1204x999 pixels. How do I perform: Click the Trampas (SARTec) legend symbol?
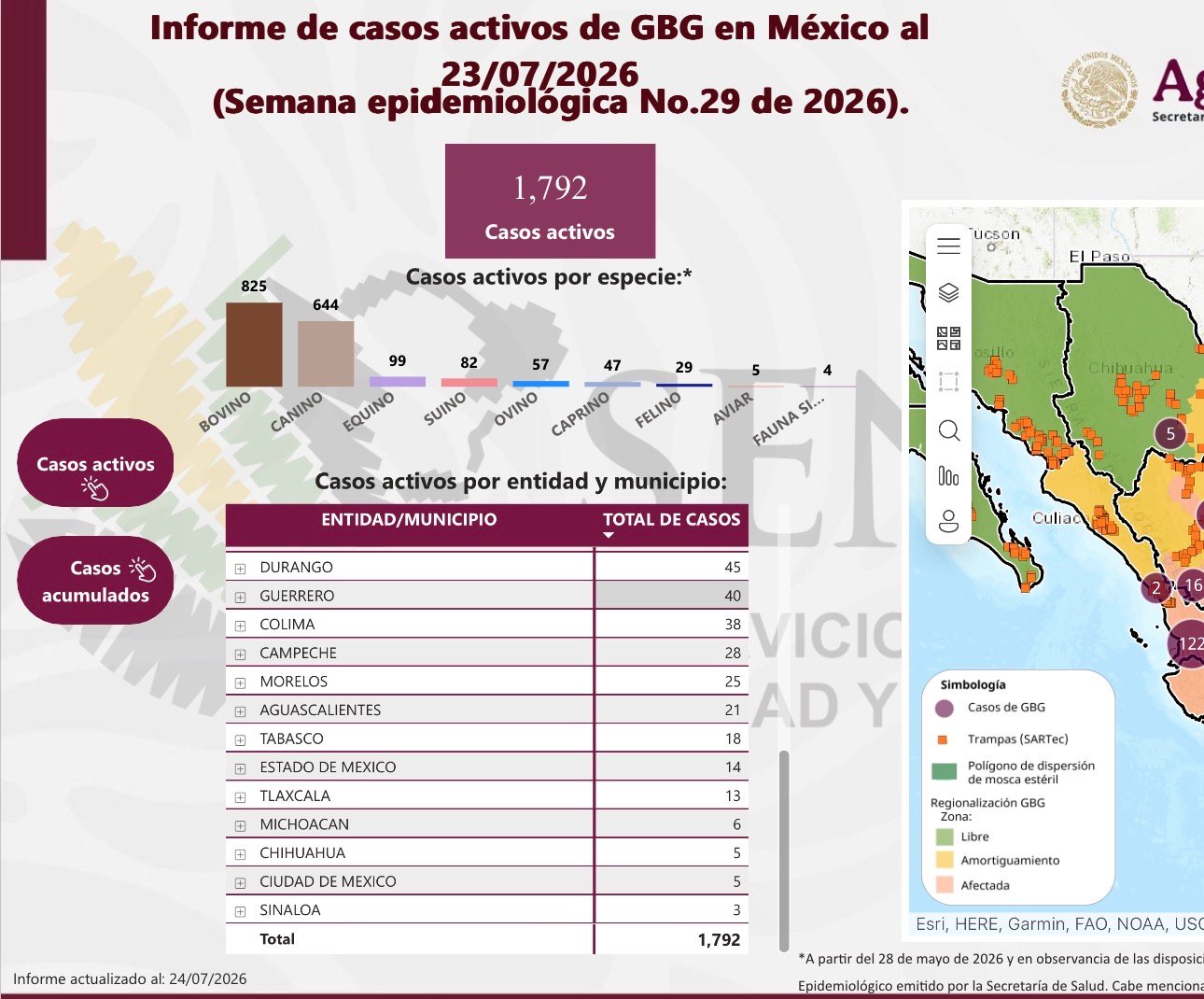(x=943, y=739)
